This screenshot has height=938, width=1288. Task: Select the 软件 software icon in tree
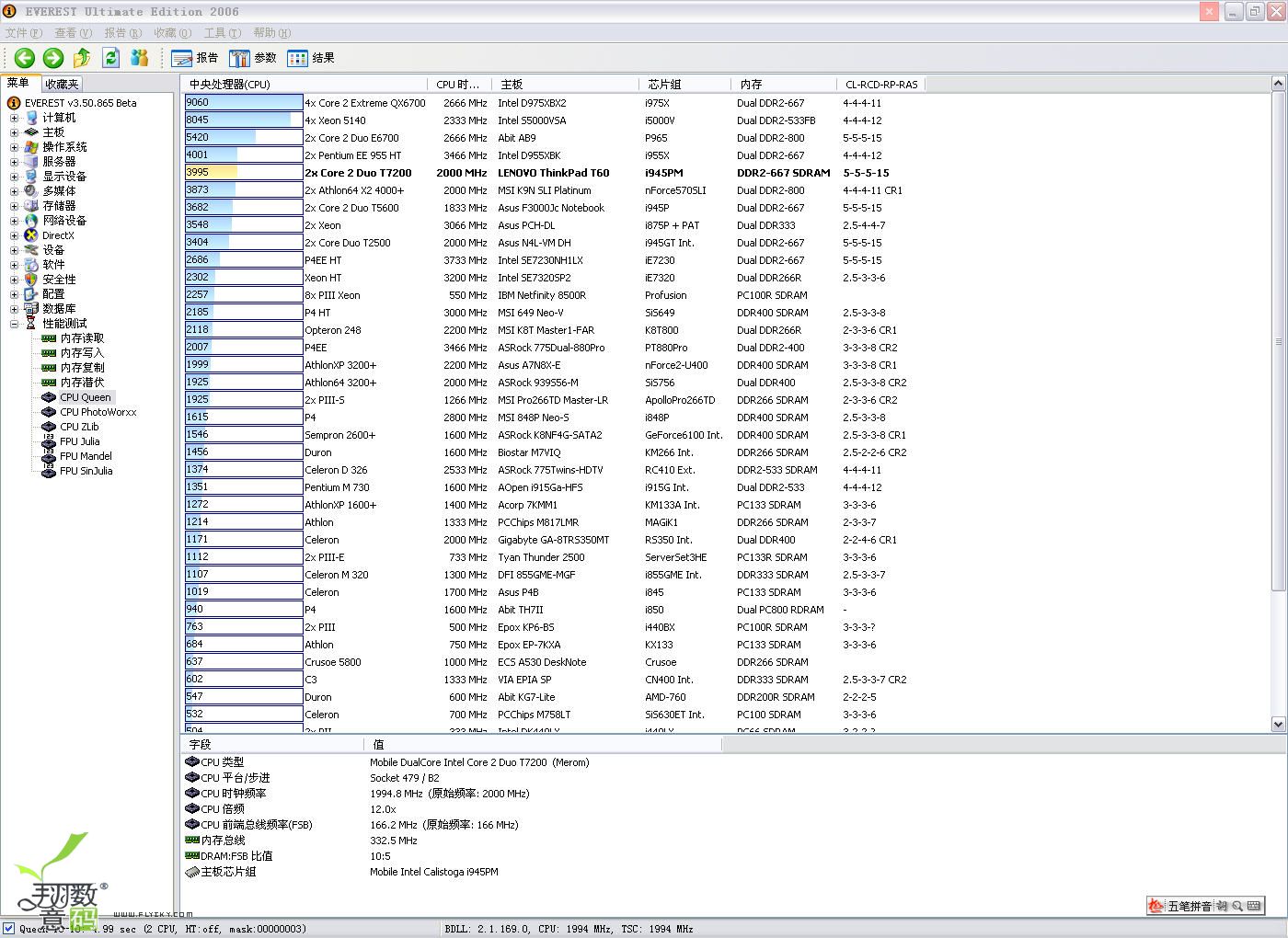tap(31, 265)
